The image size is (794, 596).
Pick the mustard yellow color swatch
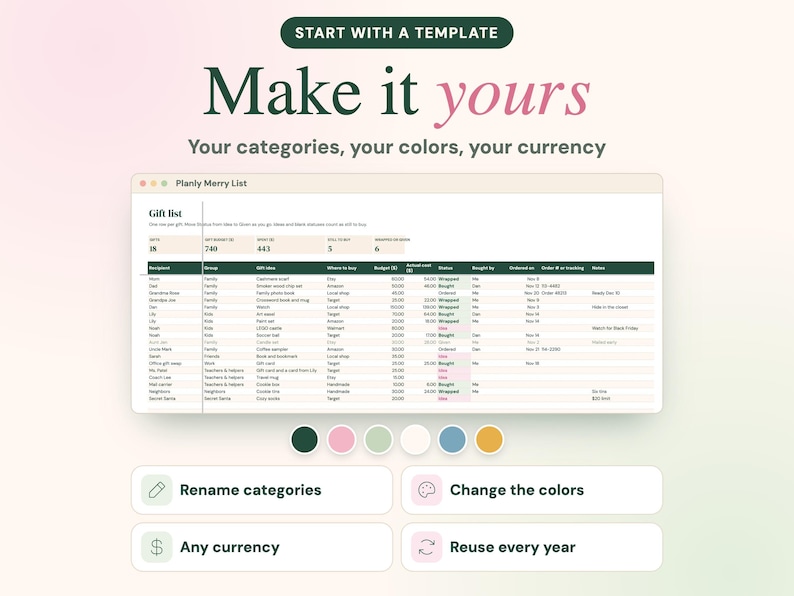(489, 439)
